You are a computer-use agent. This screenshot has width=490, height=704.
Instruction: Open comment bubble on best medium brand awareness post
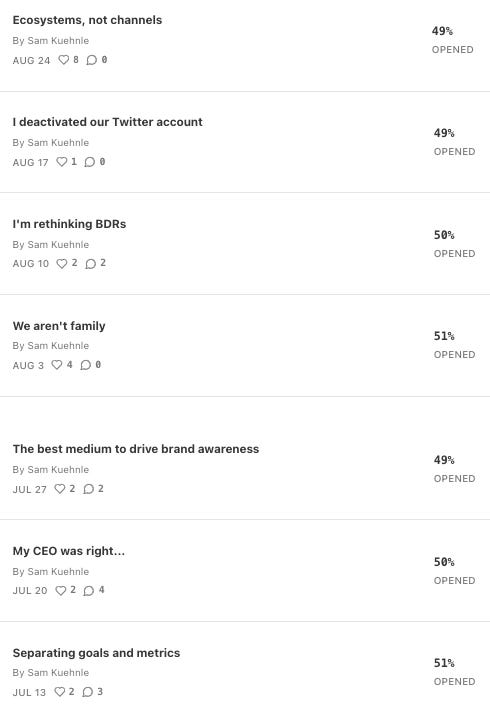[88, 489]
